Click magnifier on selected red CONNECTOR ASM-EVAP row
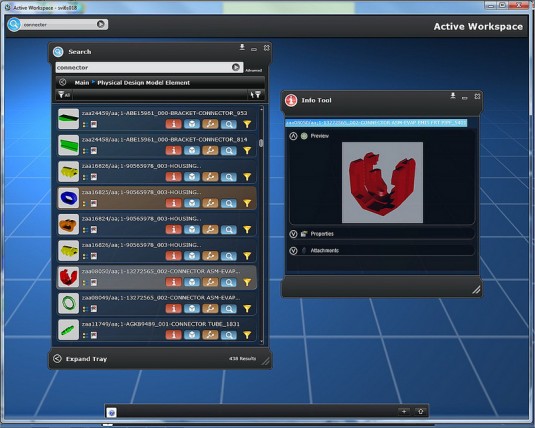Screen dimensions: 535x428 pos(229,282)
